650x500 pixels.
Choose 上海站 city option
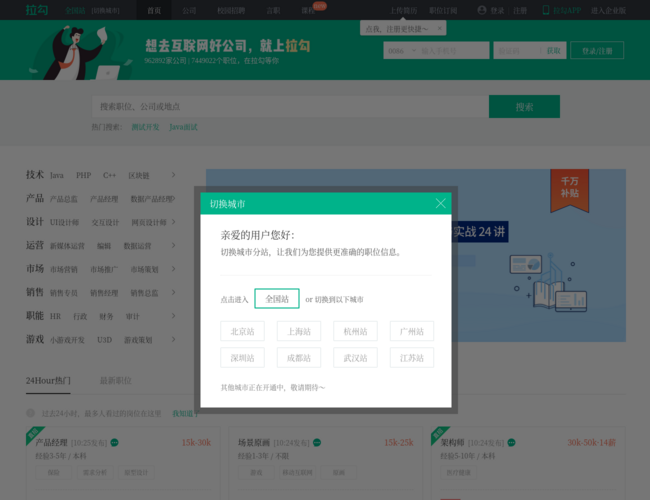(x=299, y=331)
